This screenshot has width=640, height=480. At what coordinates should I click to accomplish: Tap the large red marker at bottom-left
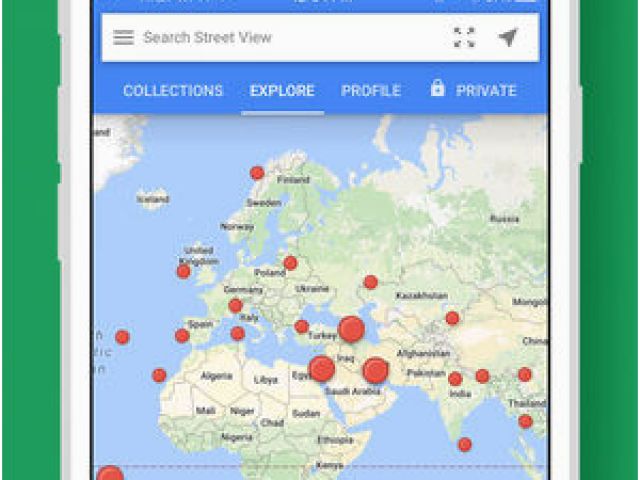coord(110,473)
